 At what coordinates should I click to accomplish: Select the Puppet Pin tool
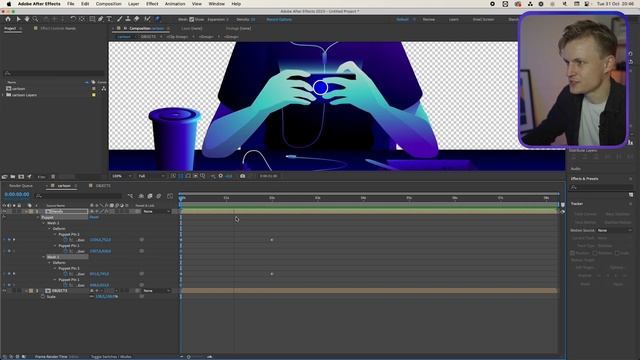click(x=158, y=19)
